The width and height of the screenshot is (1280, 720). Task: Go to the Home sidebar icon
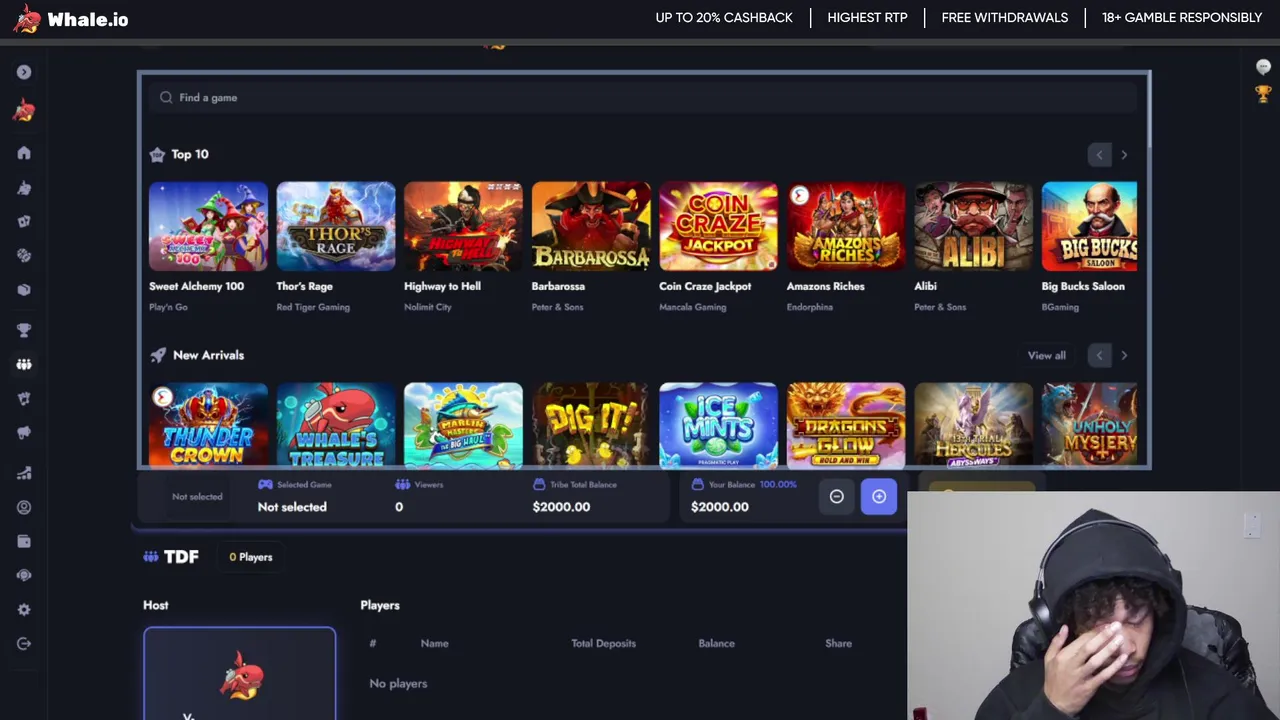24,153
